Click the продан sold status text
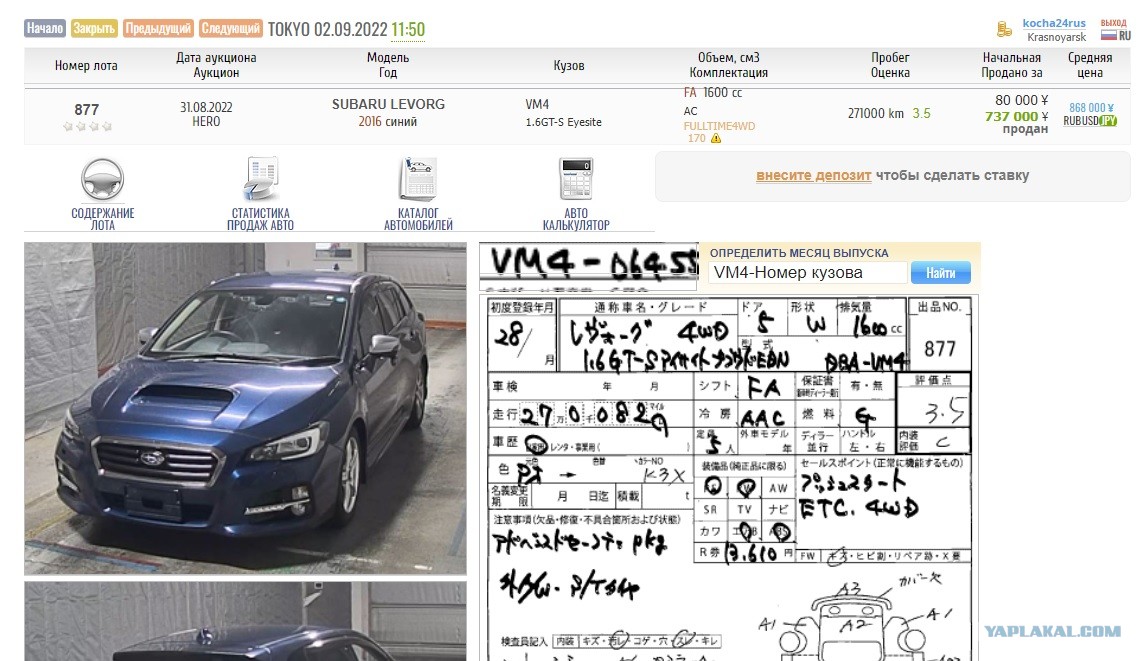Screen dimensions: 1147x661 pyautogui.click(x=1025, y=129)
